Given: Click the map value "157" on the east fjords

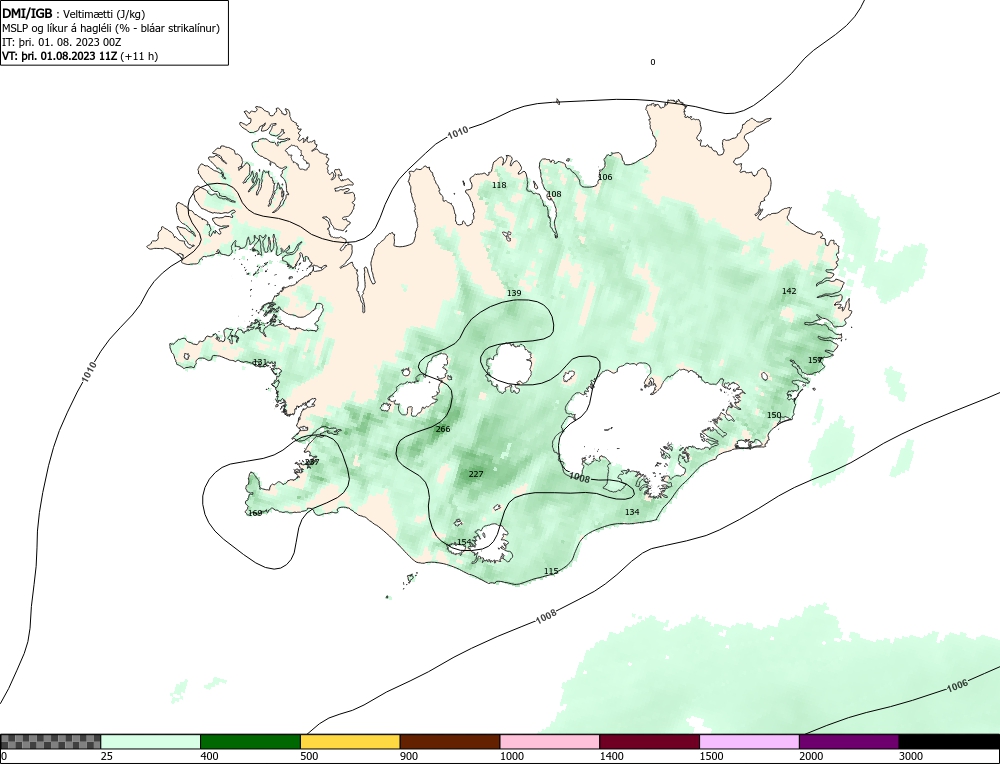Looking at the screenshot, I should pos(815,360).
